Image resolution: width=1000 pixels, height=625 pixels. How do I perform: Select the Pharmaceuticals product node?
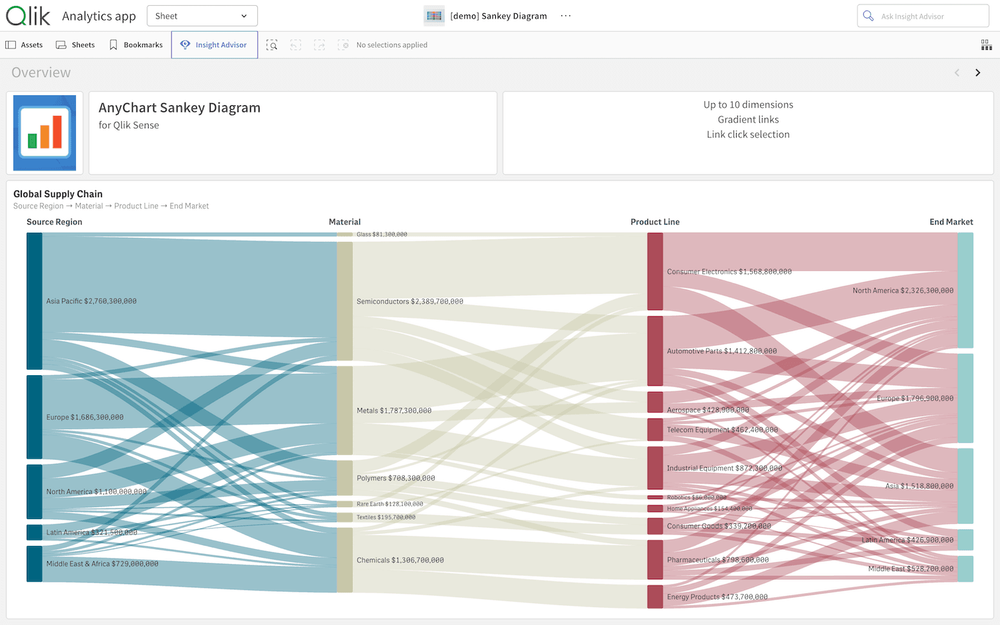click(x=655, y=560)
